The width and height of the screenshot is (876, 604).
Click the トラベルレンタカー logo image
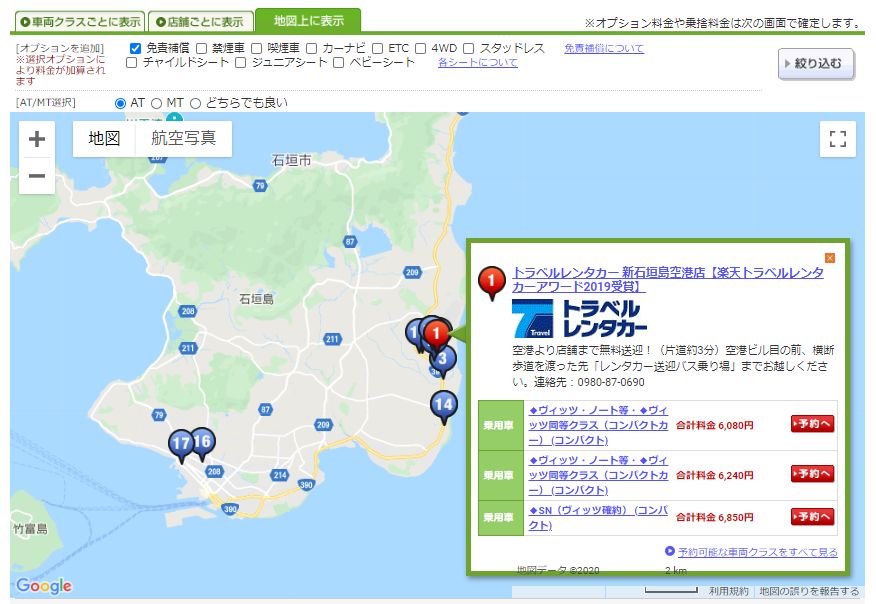pyautogui.click(x=580, y=318)
